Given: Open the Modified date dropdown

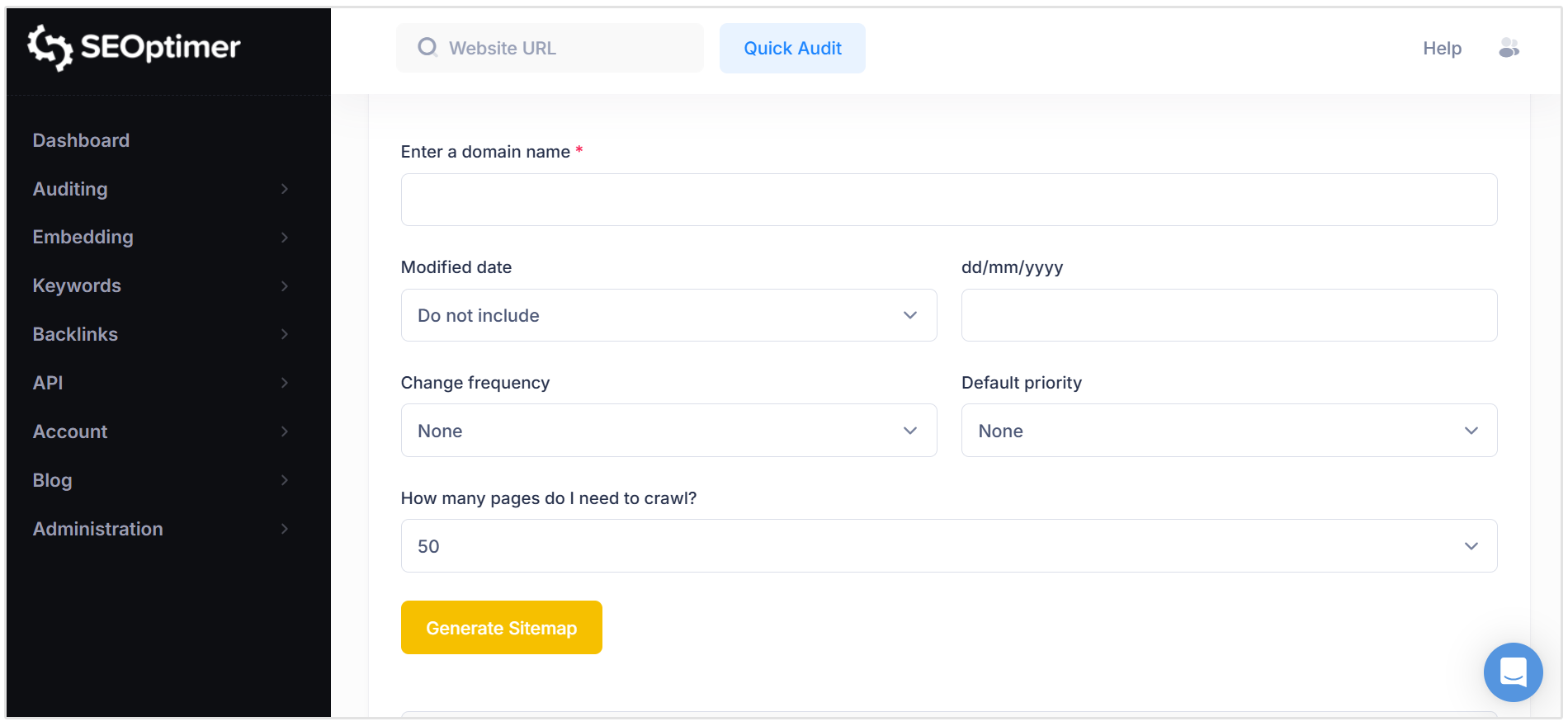Looking at the screenshot, I should [668, 315].
